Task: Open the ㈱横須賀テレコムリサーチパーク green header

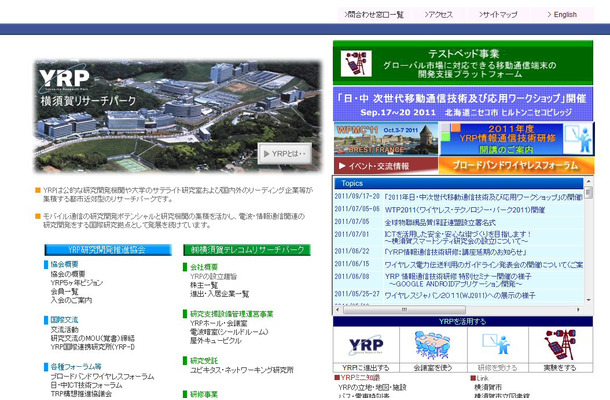Action: (247, 250)
